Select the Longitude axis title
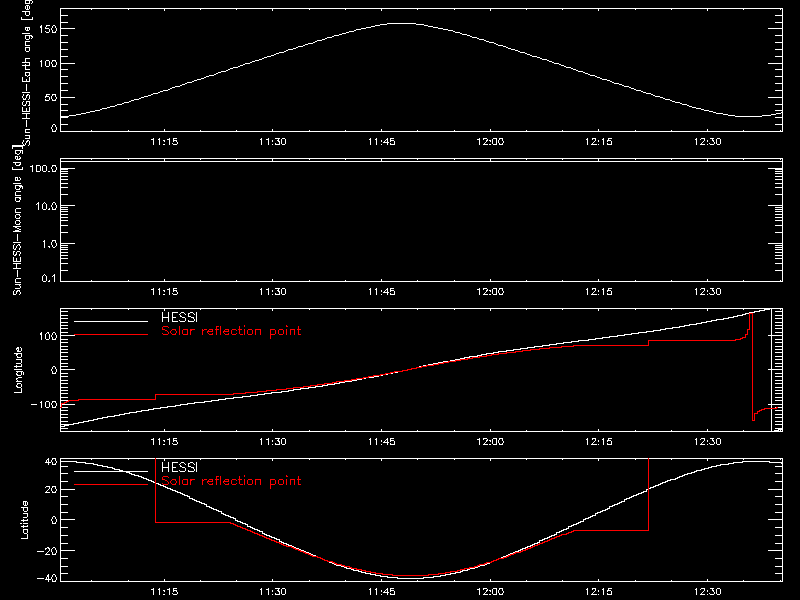 [x=18, y=370]
